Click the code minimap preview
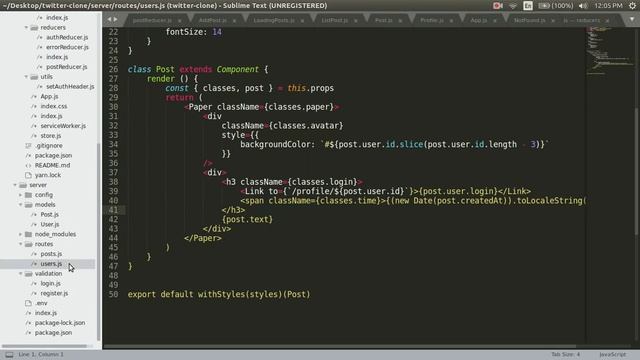Screen dimensions: 640x360 coord(610,51)
